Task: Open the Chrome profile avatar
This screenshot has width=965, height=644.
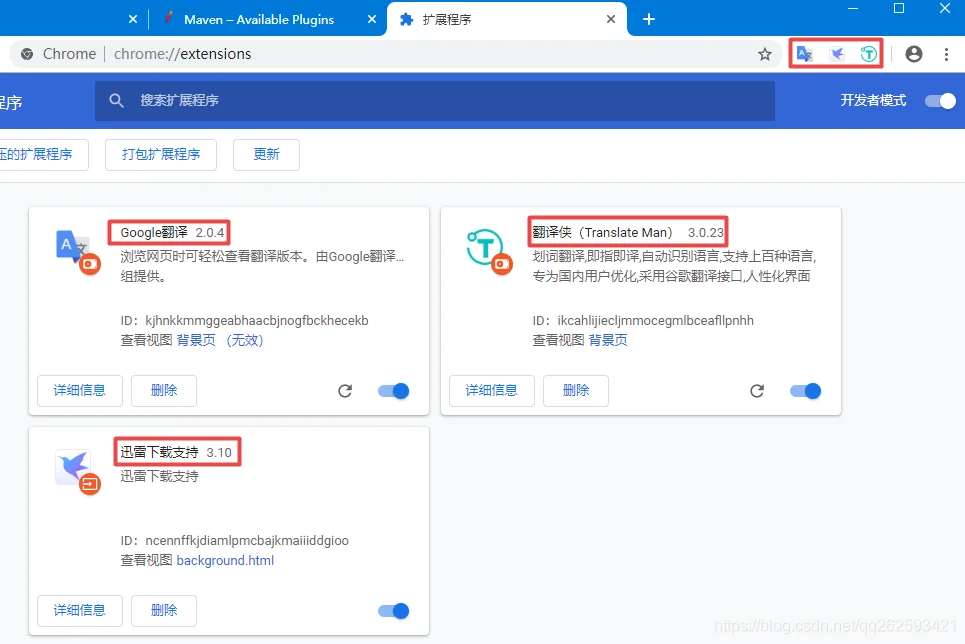Action: 914,54
